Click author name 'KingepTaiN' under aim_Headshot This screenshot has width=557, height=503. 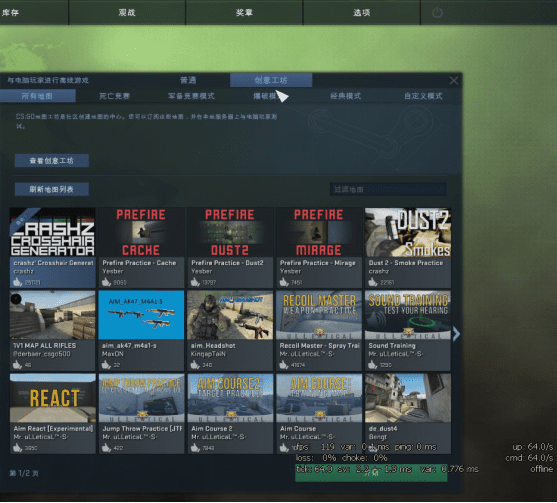(208, 354)
